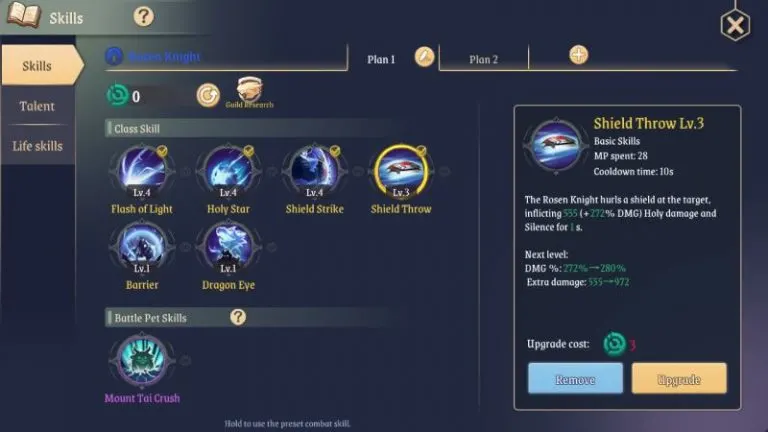Add a new skill plan
Image resolution: width=768 pixels, height=432 pixels.
click(578, 55)
